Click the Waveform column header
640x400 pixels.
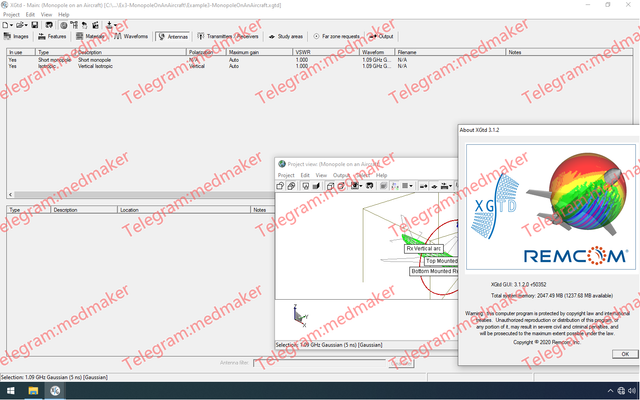[377, 52]
